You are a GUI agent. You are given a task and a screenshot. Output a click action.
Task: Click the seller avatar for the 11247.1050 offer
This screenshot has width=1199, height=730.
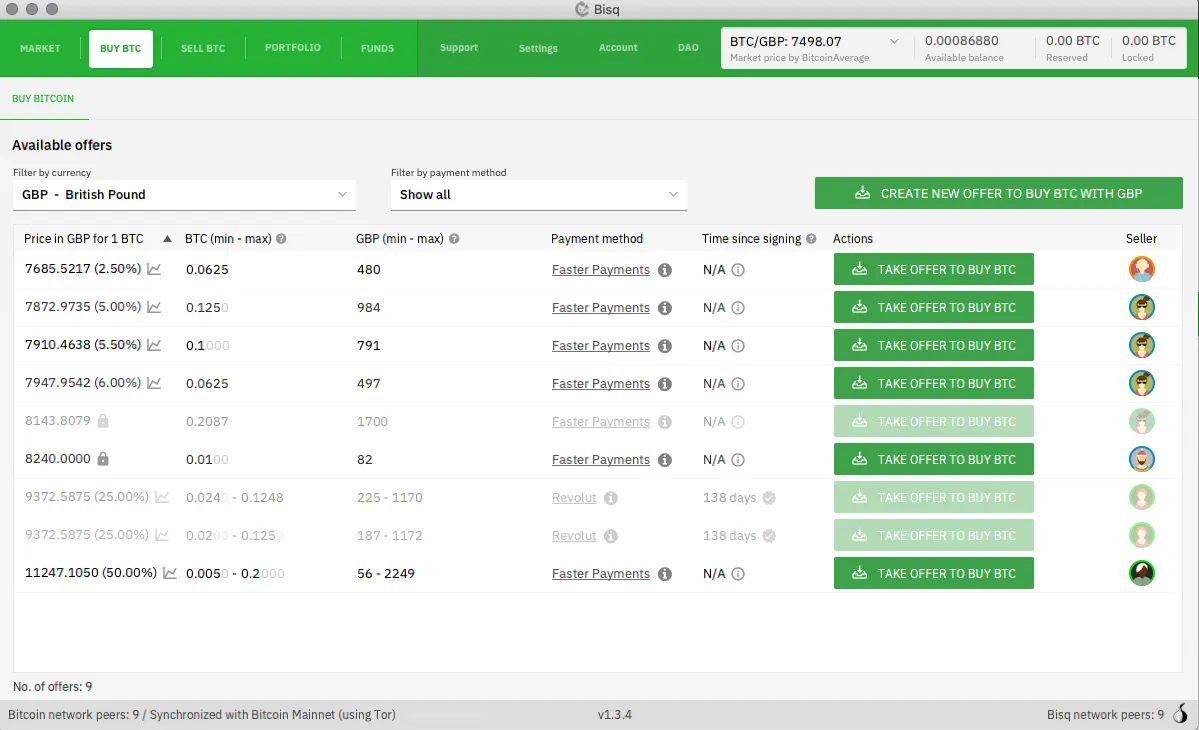coord(1141,573)
